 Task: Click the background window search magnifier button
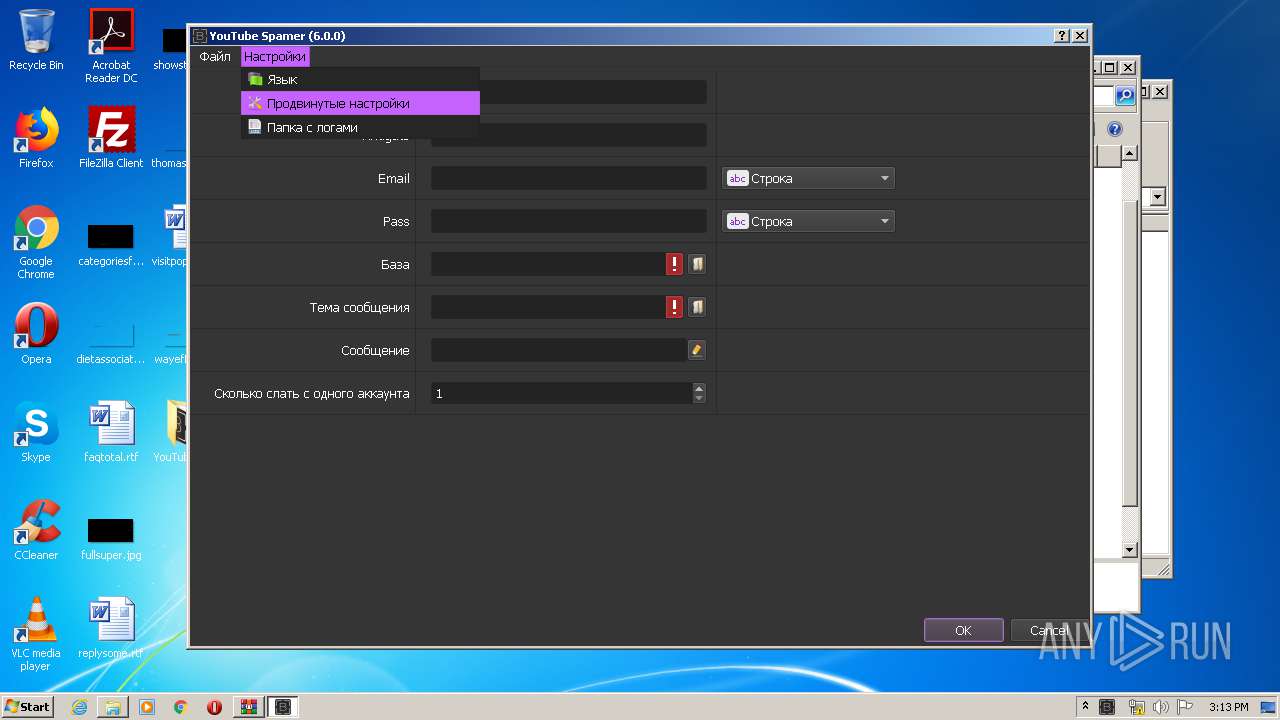(x=1126, y=96)
